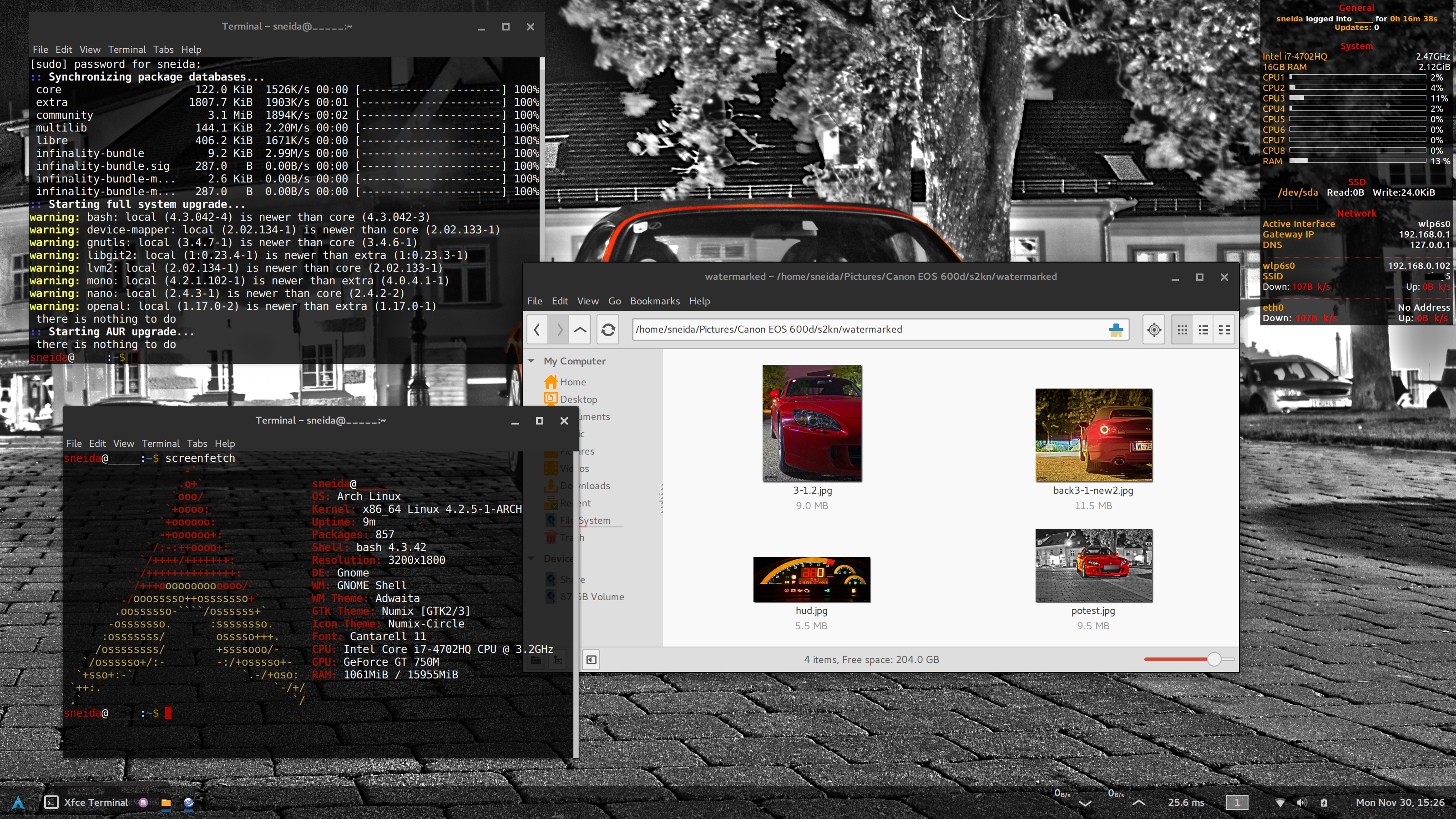This screenshot has width=1456, height=819.
Task: Click the Desktop folder icon
Action: click(551, 399)
